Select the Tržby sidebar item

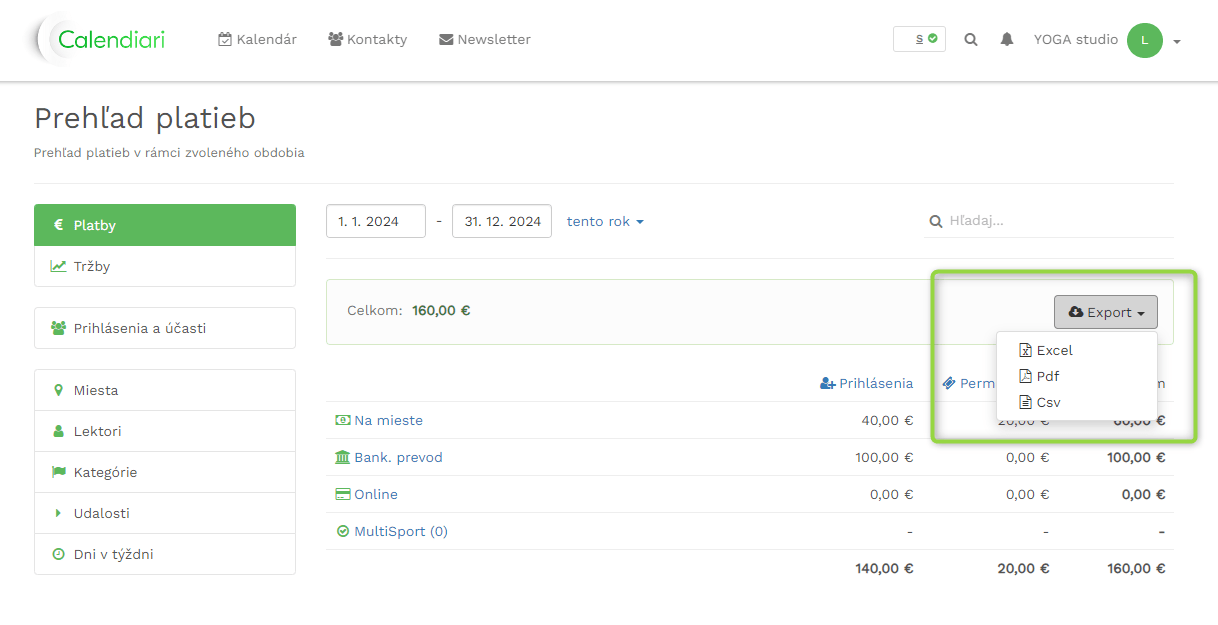click(x=165, y=266)
